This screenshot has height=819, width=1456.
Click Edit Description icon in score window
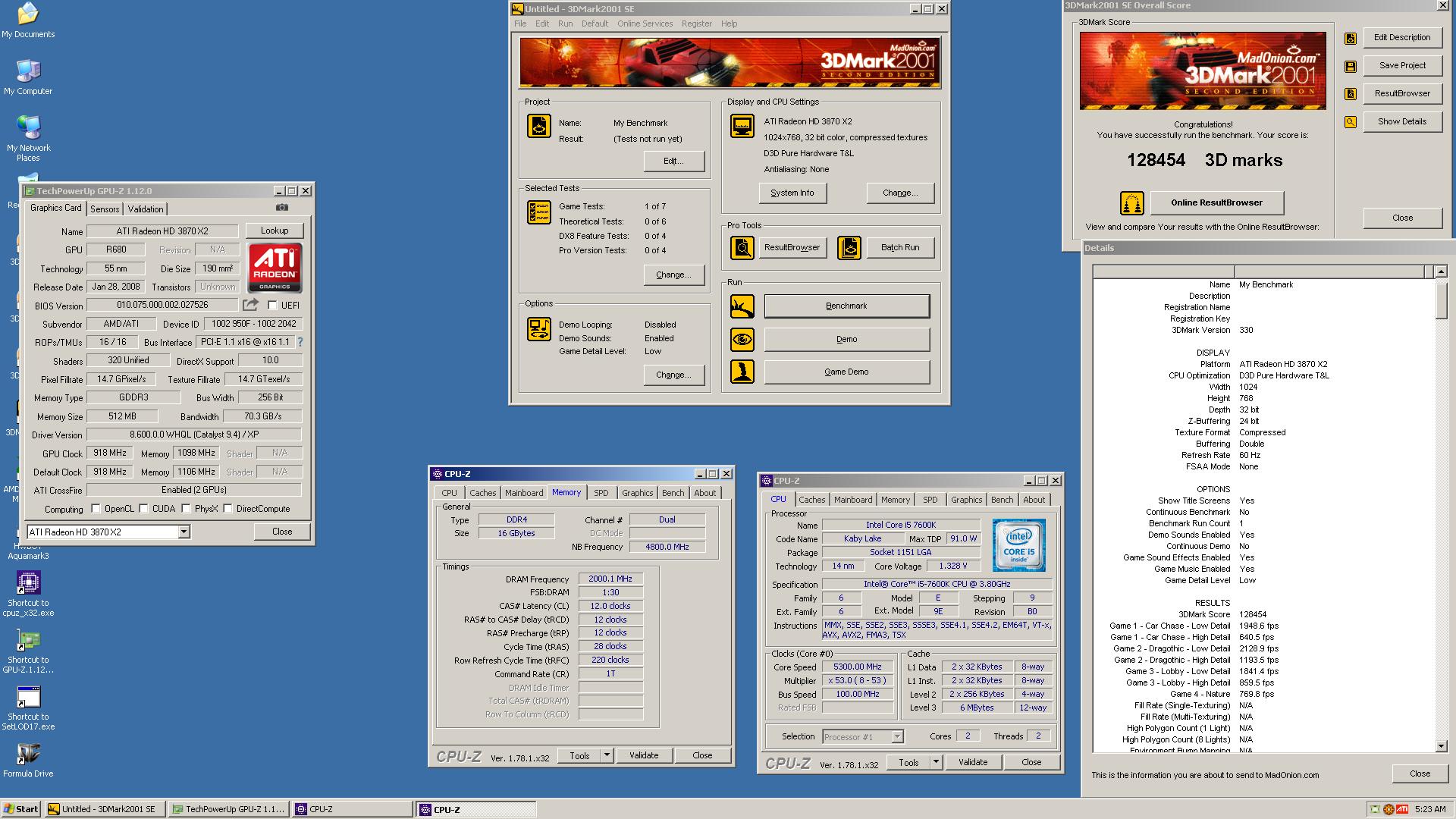tap(1351, 38)
